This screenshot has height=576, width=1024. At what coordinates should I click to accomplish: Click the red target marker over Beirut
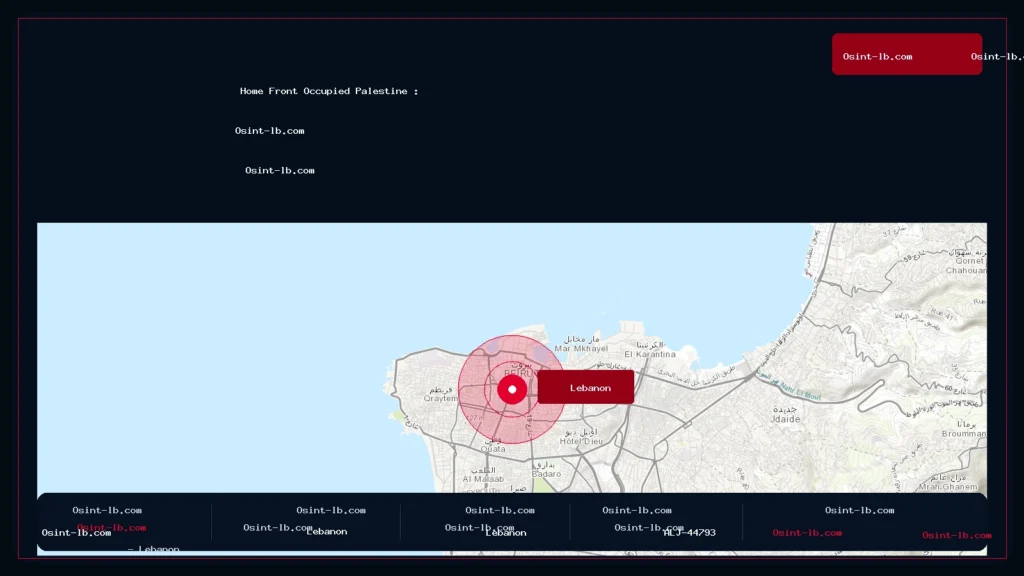pyautogui.click(x=512, y=389)
